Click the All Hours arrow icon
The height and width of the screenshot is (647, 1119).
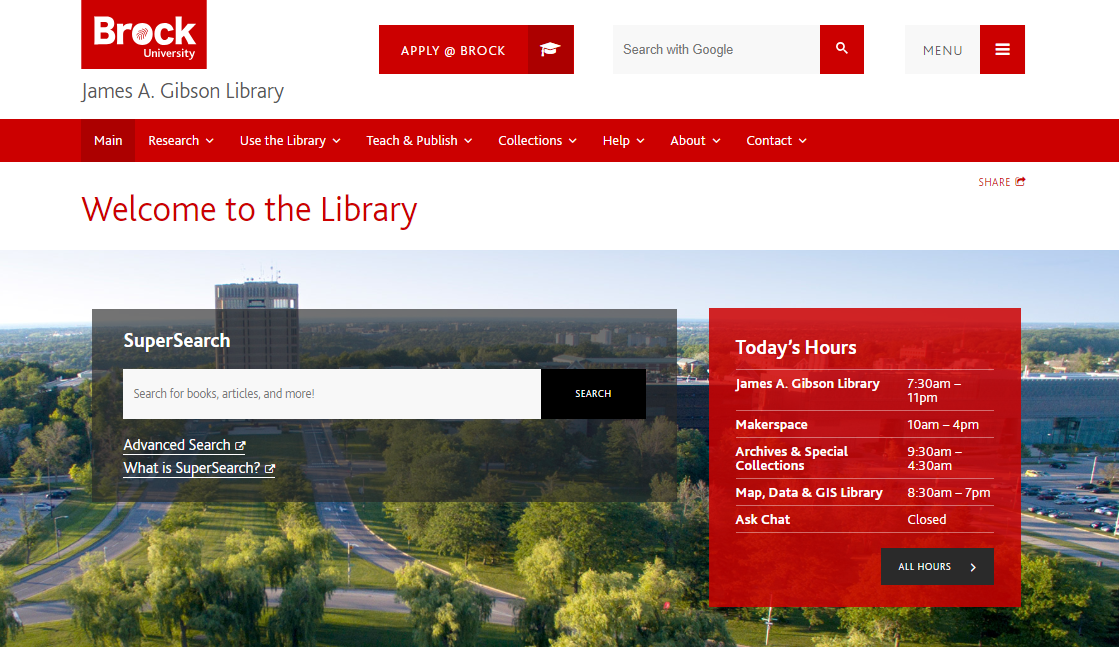(973, 567)
